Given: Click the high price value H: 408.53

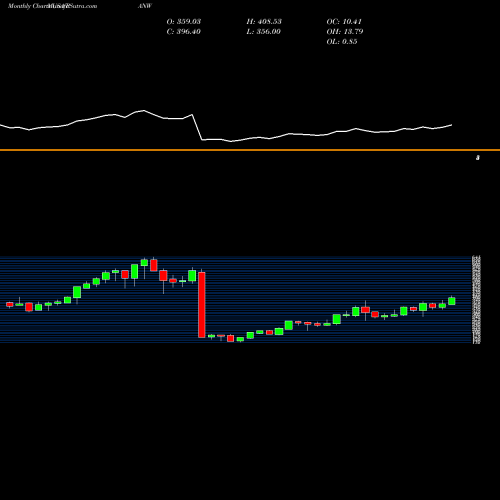Looking at the screenshot, I should [x=264, y=22].
